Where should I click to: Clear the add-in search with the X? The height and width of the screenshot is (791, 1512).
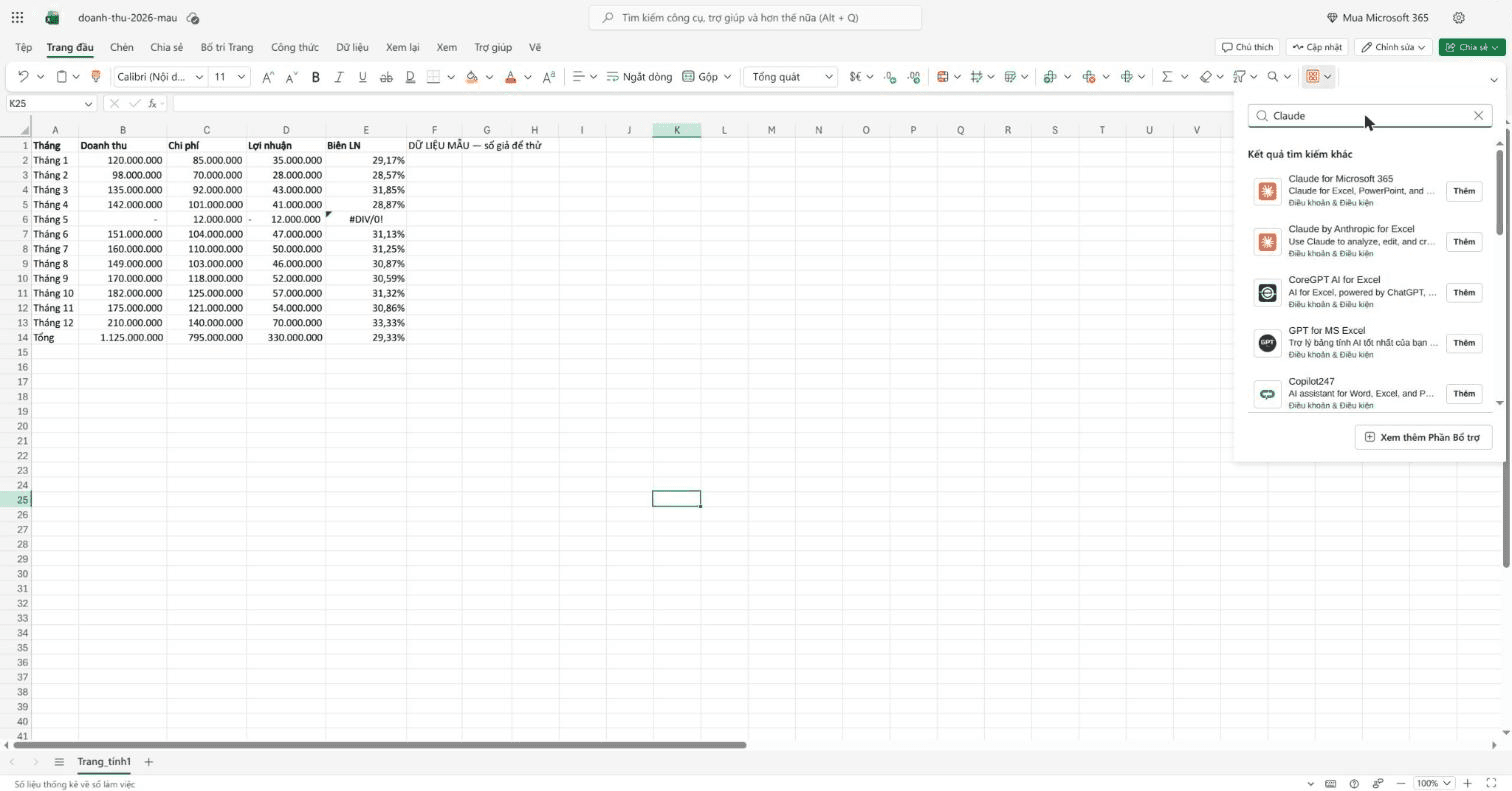point(1478,116)
